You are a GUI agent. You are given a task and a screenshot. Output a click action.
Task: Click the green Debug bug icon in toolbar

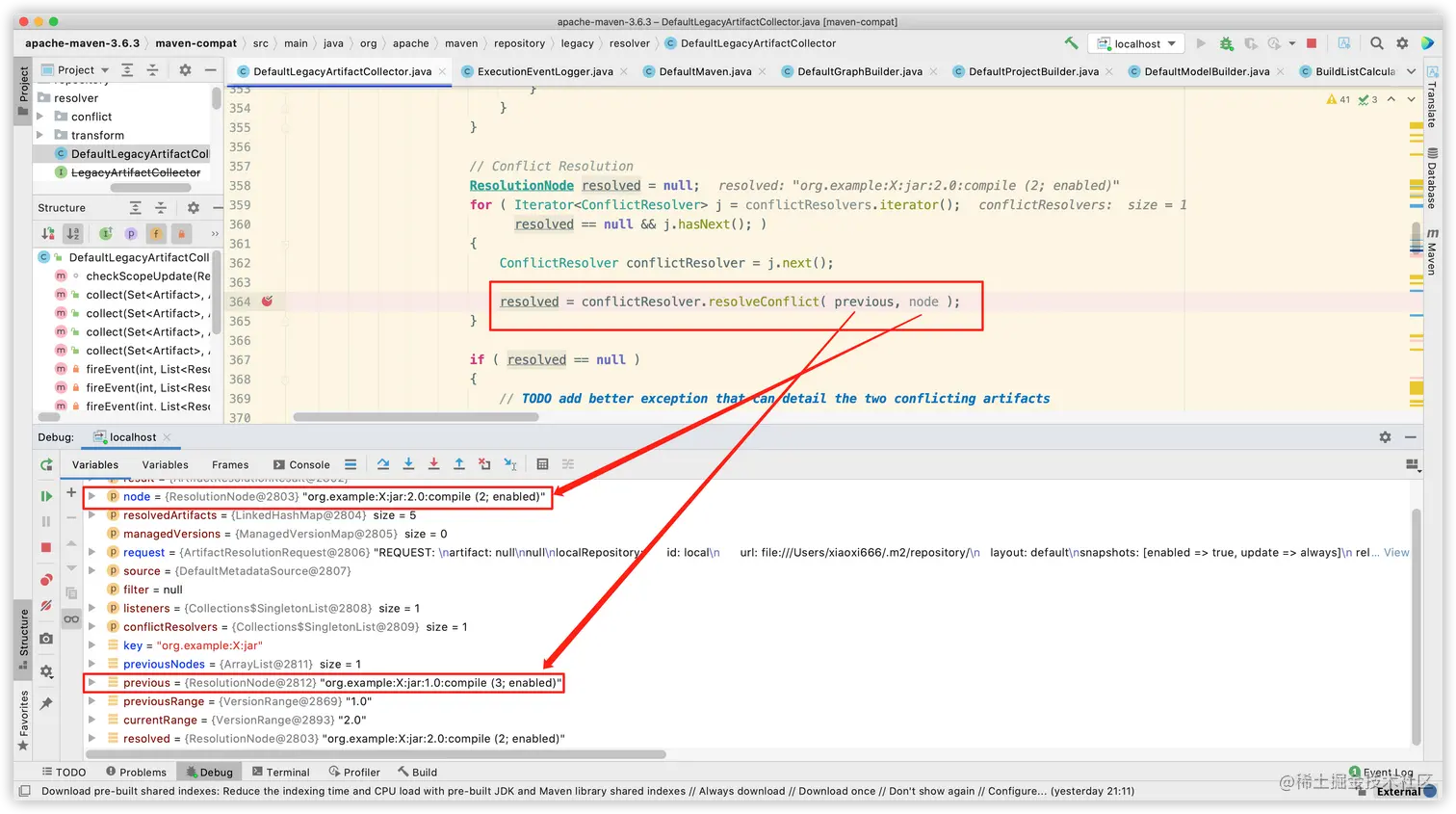tap(1226, 43)
